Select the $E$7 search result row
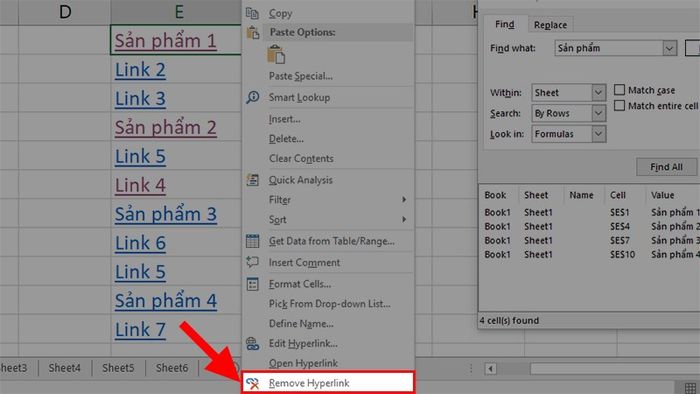 pyautogui.click(x=589, y=241)
